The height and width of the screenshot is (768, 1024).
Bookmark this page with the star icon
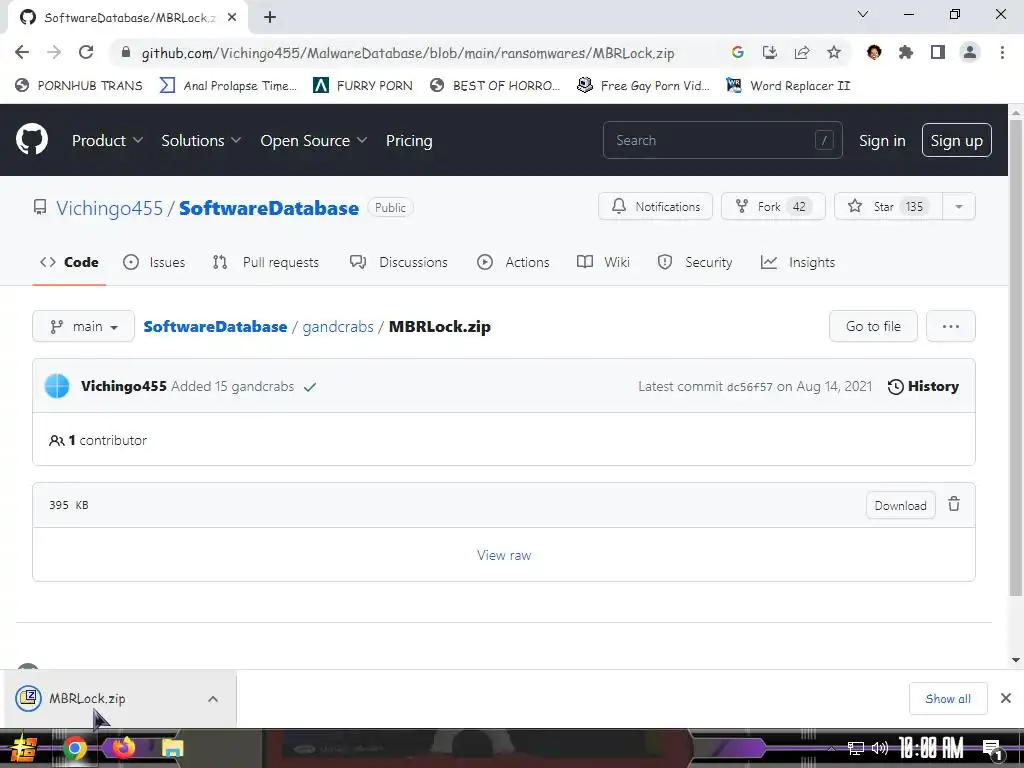coord(834,52)
